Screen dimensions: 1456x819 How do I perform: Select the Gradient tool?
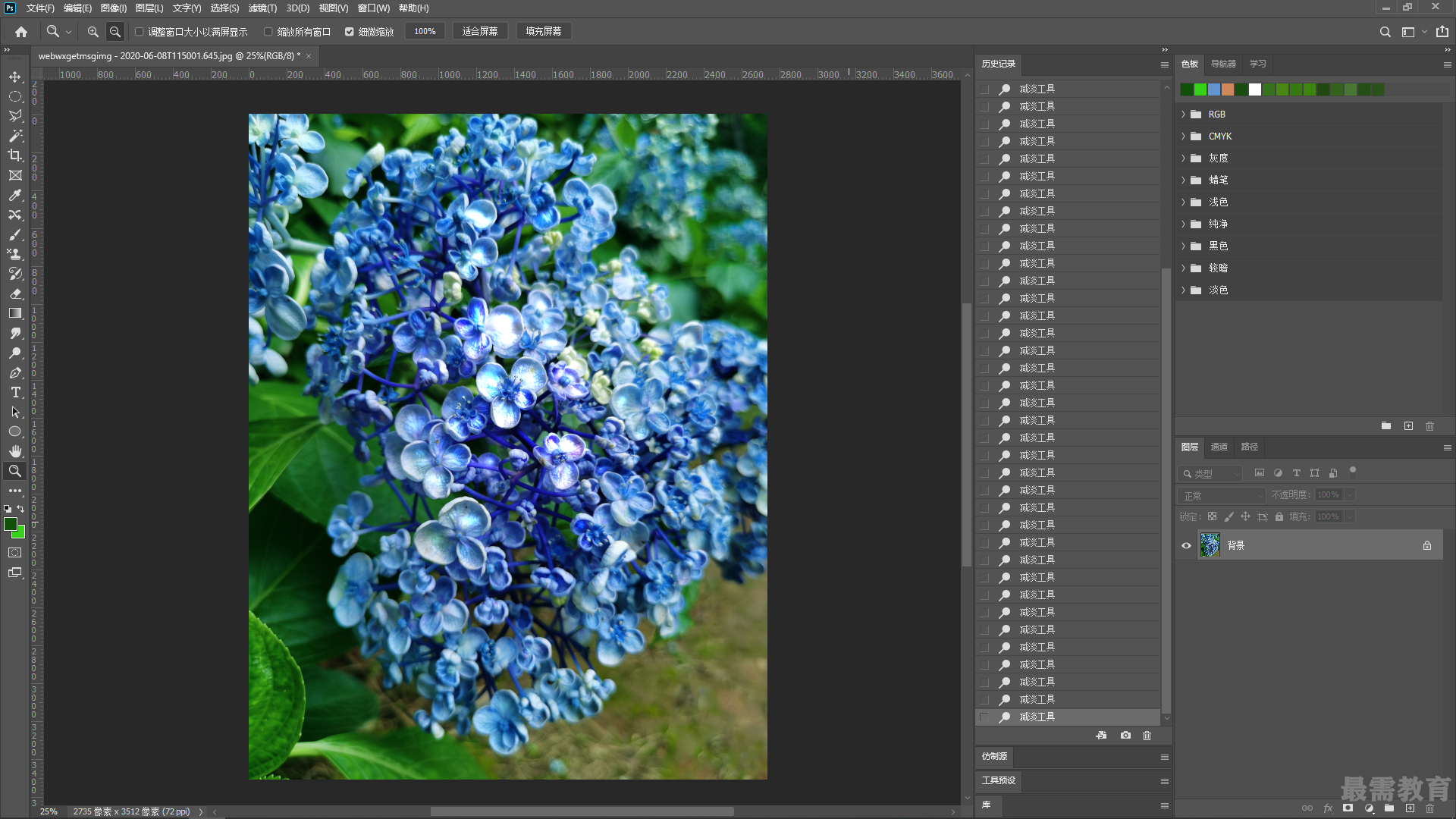coord(15,313)
